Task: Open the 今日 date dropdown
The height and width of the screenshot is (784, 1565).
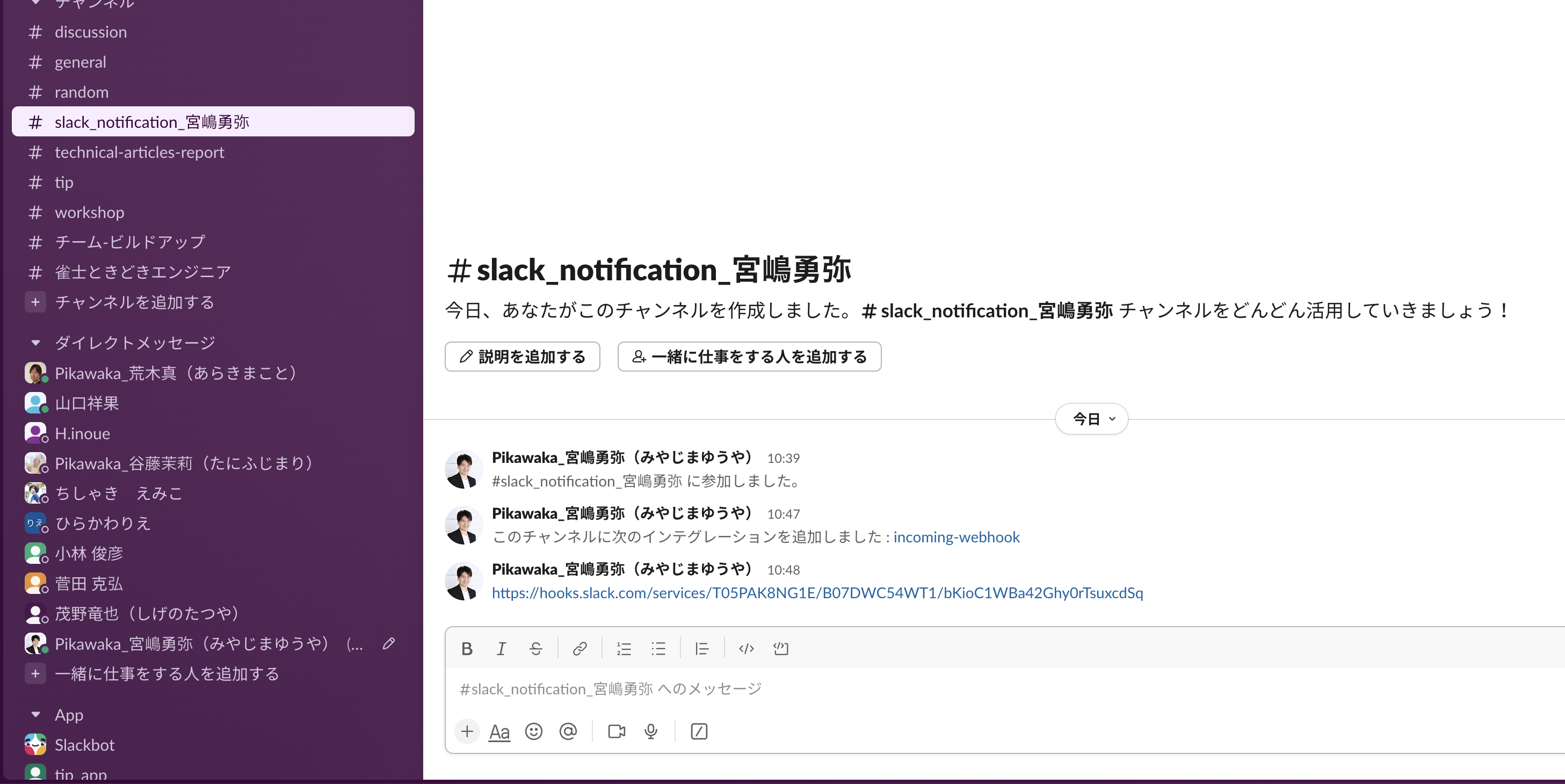Action: tap(1091, 419)
